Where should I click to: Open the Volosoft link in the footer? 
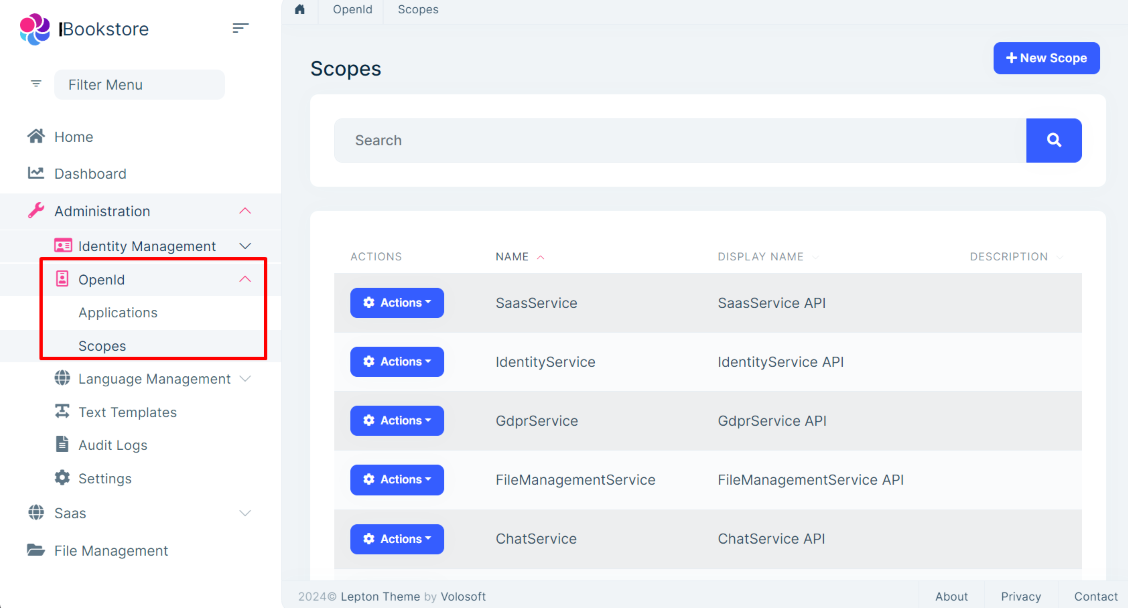(463, 596)
